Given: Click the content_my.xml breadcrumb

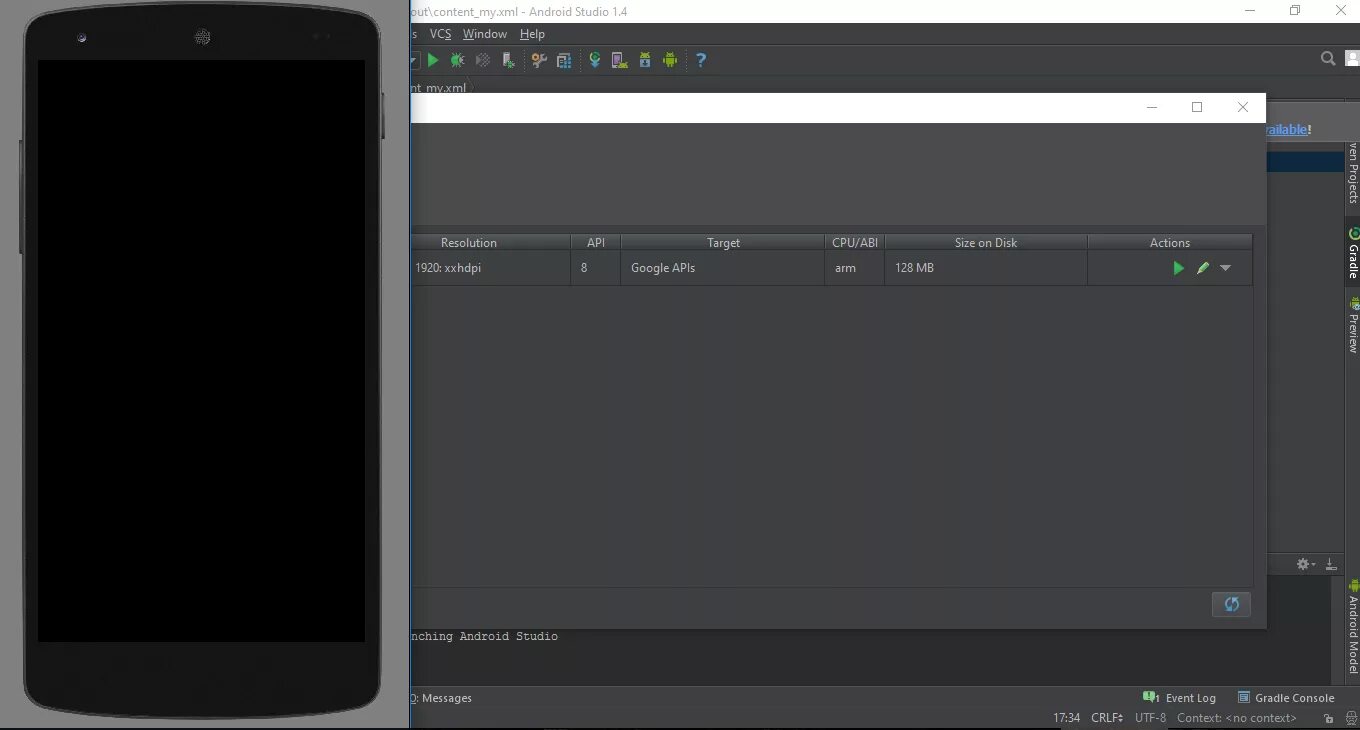Looking at the screenshot, I should click(x=437, y=88).
